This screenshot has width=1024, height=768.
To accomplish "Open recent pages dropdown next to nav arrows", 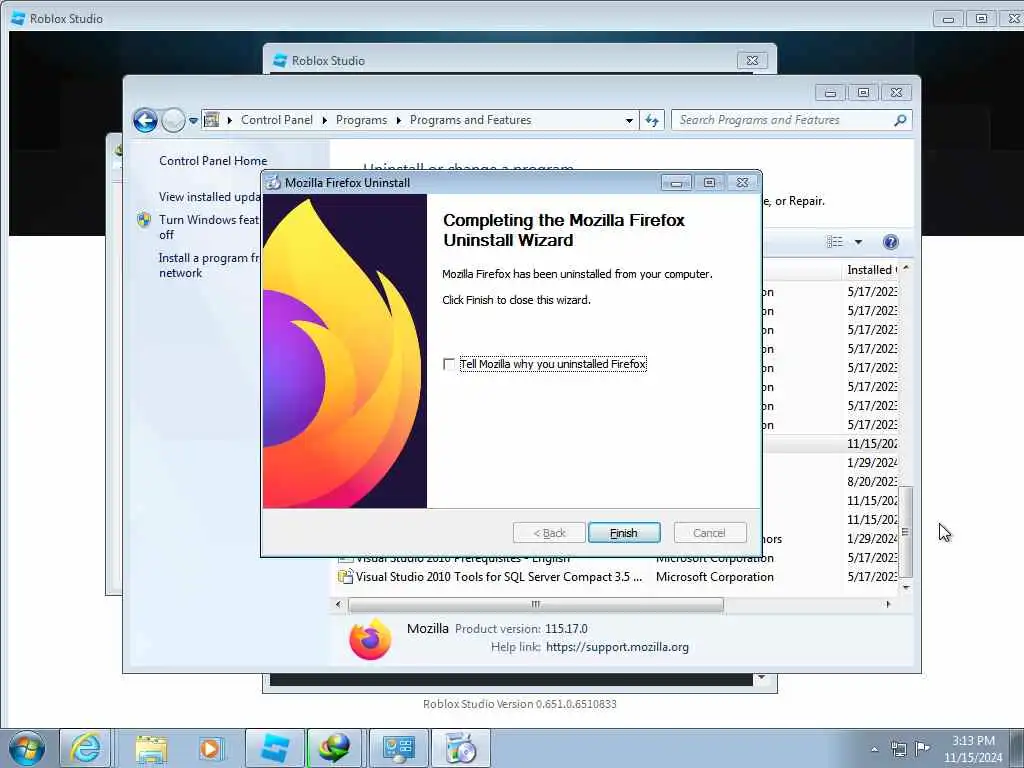I will click(193, 121).
